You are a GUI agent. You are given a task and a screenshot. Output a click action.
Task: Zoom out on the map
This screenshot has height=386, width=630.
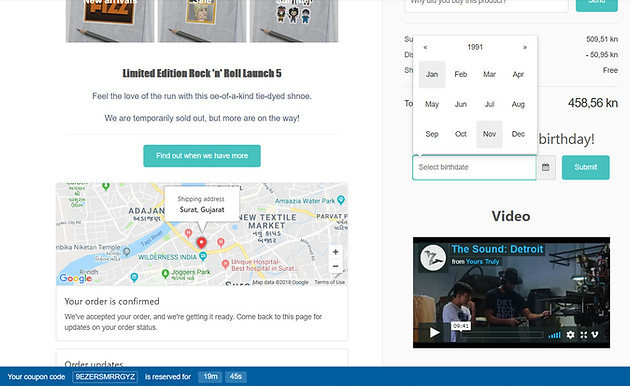pyautogui.click(x=335, y=266)
